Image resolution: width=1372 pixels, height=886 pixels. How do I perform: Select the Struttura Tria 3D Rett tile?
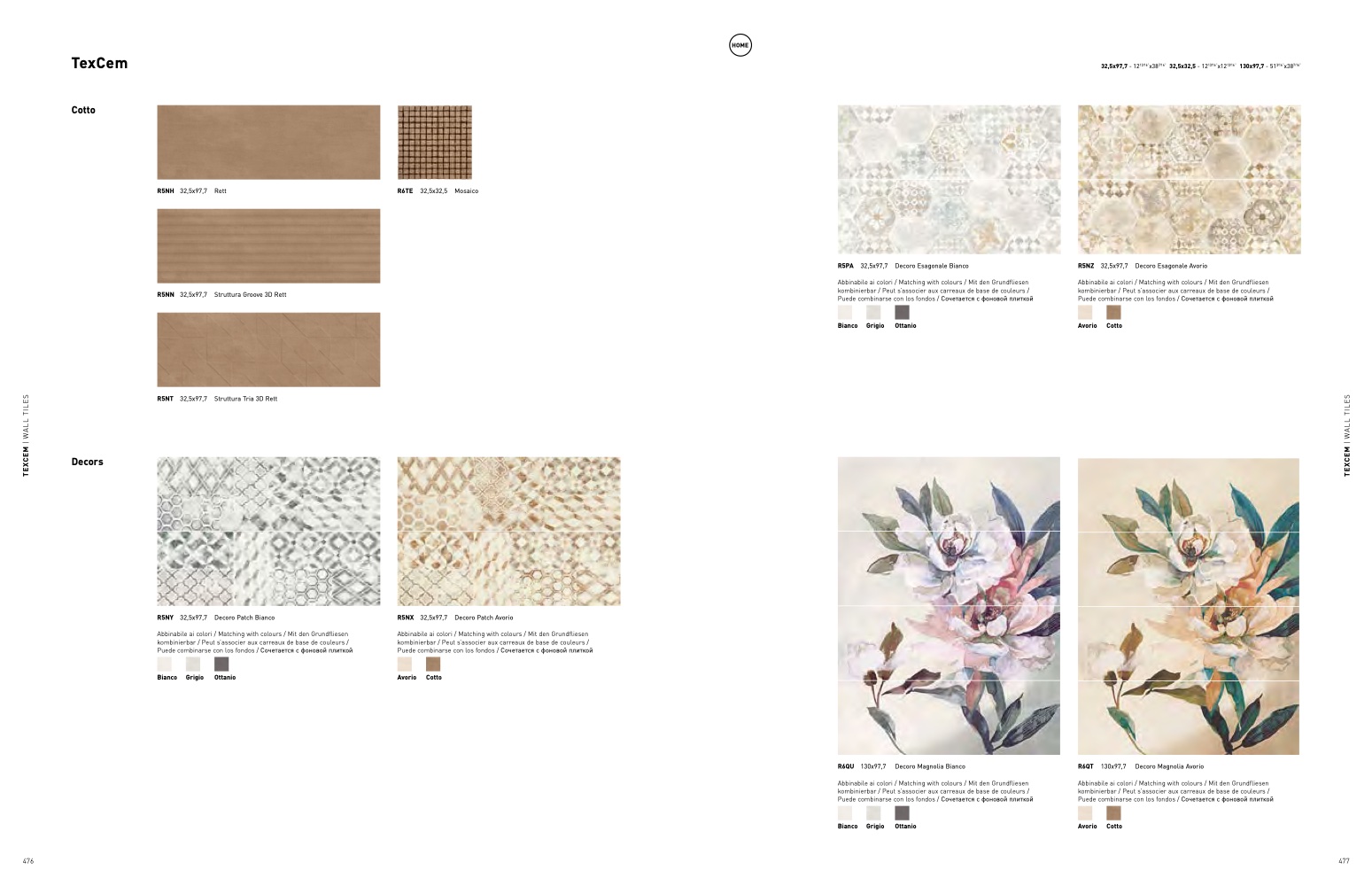268,350
